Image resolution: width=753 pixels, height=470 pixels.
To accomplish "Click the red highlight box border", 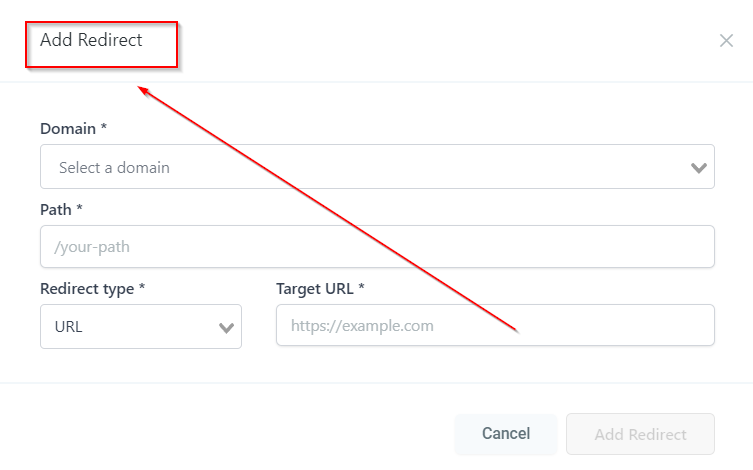I will point(177,45).
